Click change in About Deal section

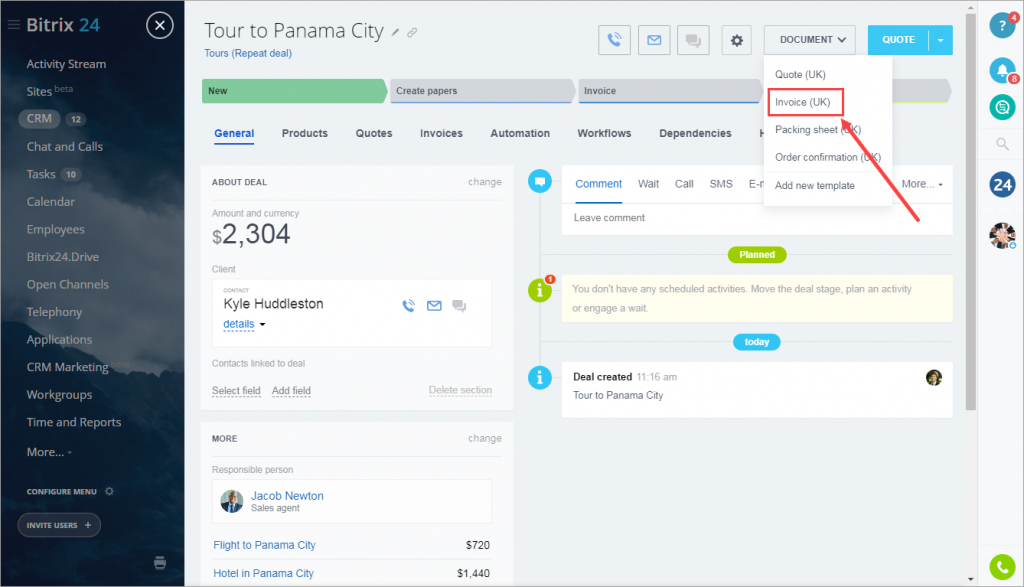(x=485, y=182)
